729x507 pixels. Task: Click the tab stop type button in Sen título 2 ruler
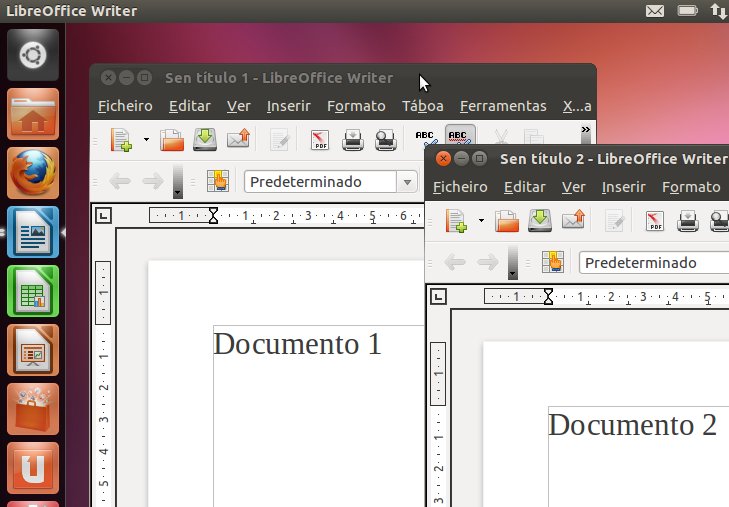click(438, 296)
